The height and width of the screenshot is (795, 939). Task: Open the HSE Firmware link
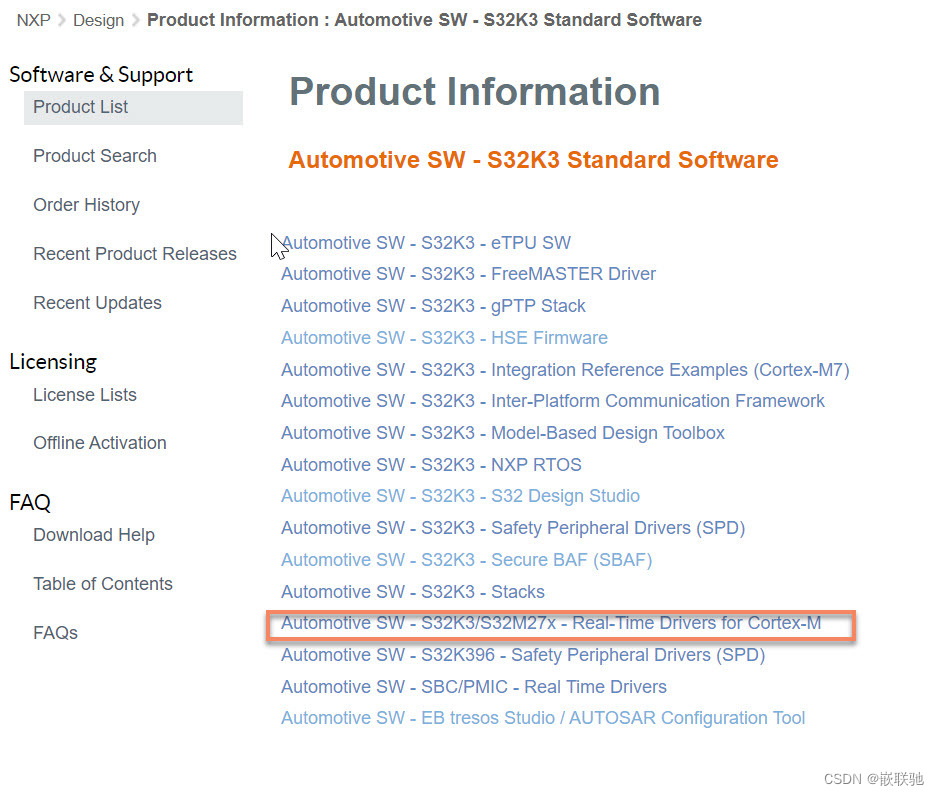coord(443,338)
